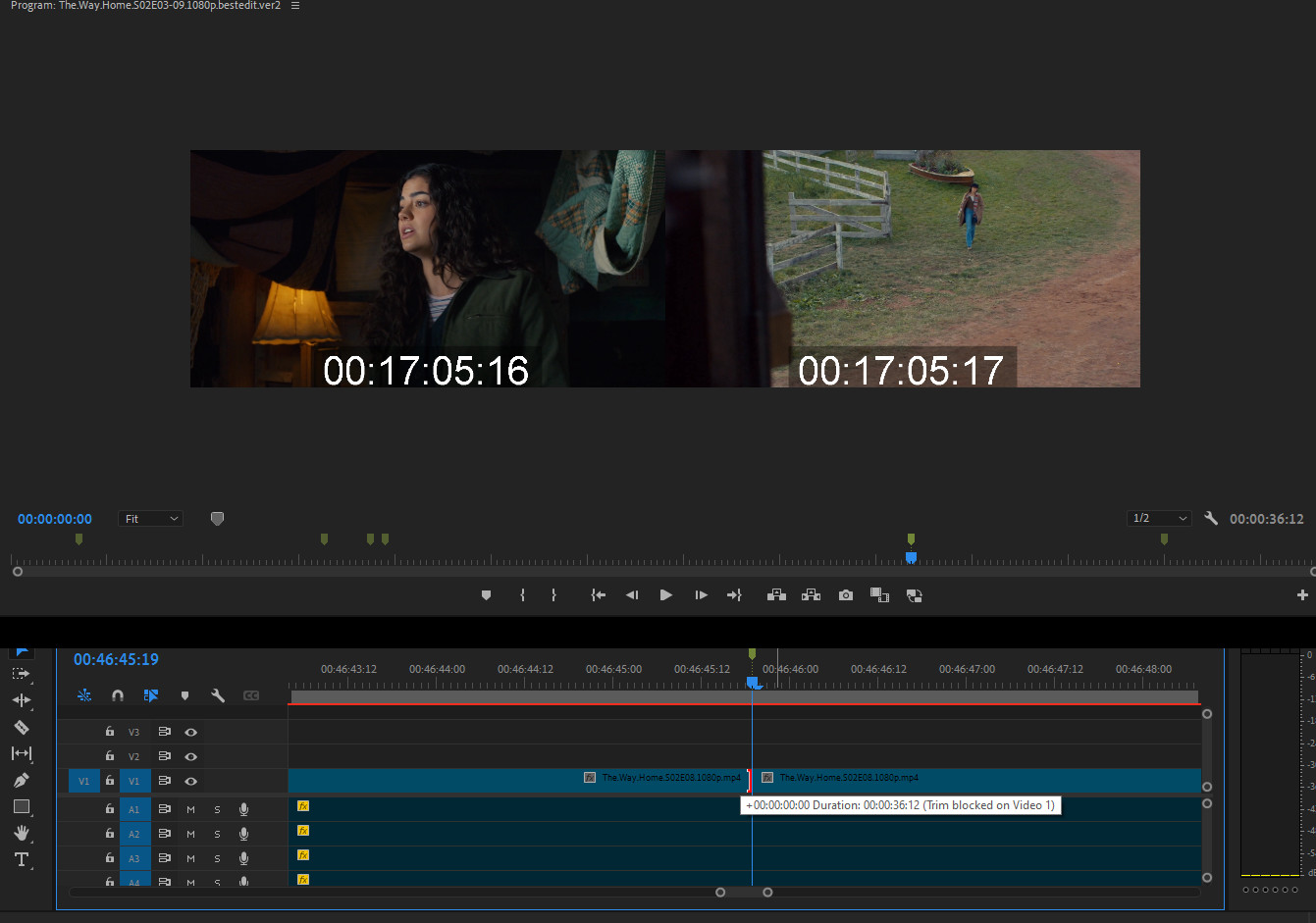Enable voice-over record on A3
Image resolution: width=1316 pixels, height=923 pixels.
(x=243, y=859)
